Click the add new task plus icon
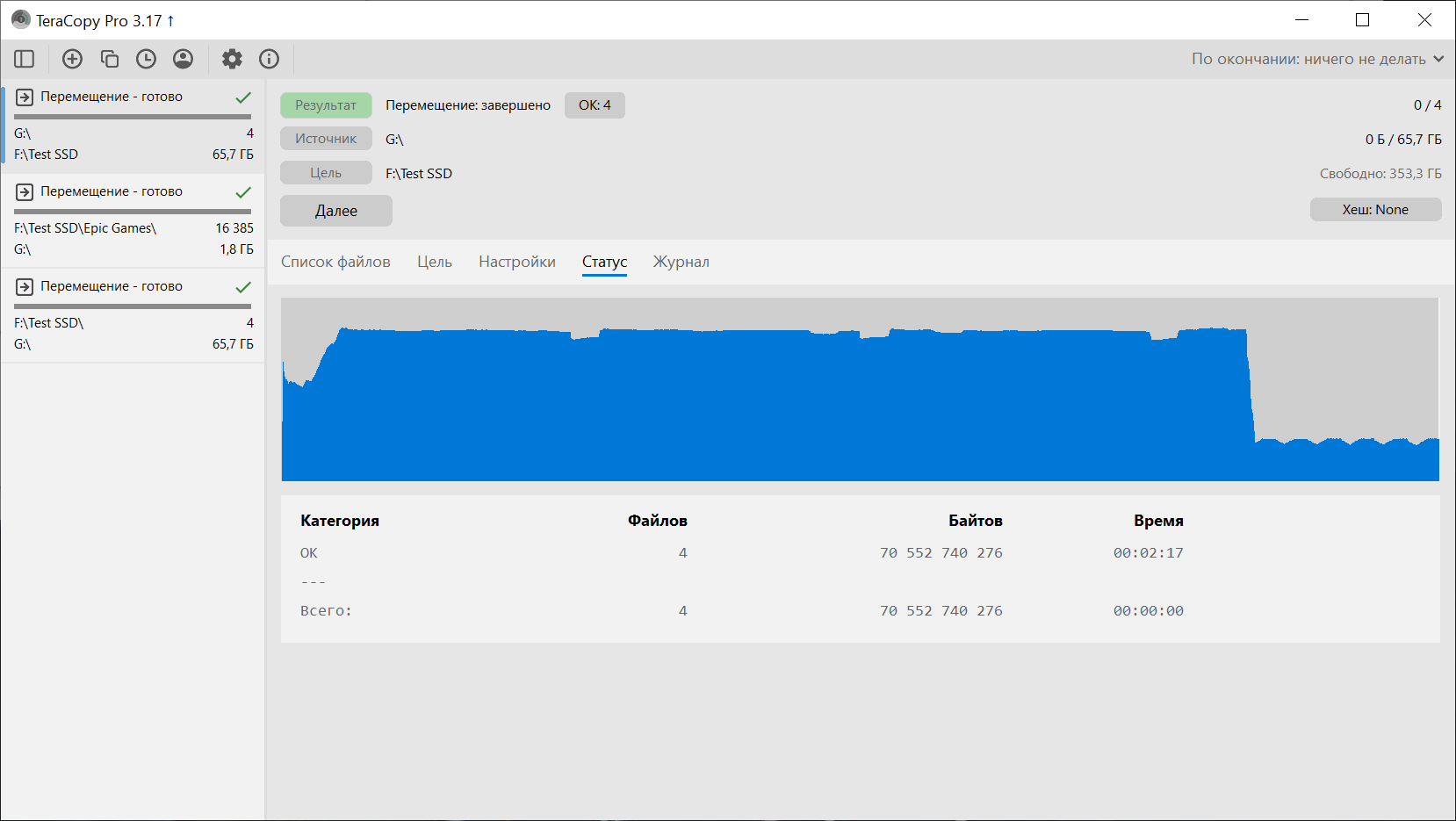The height and width of the screenshot is (821, 1456). (x=72, y=59)
